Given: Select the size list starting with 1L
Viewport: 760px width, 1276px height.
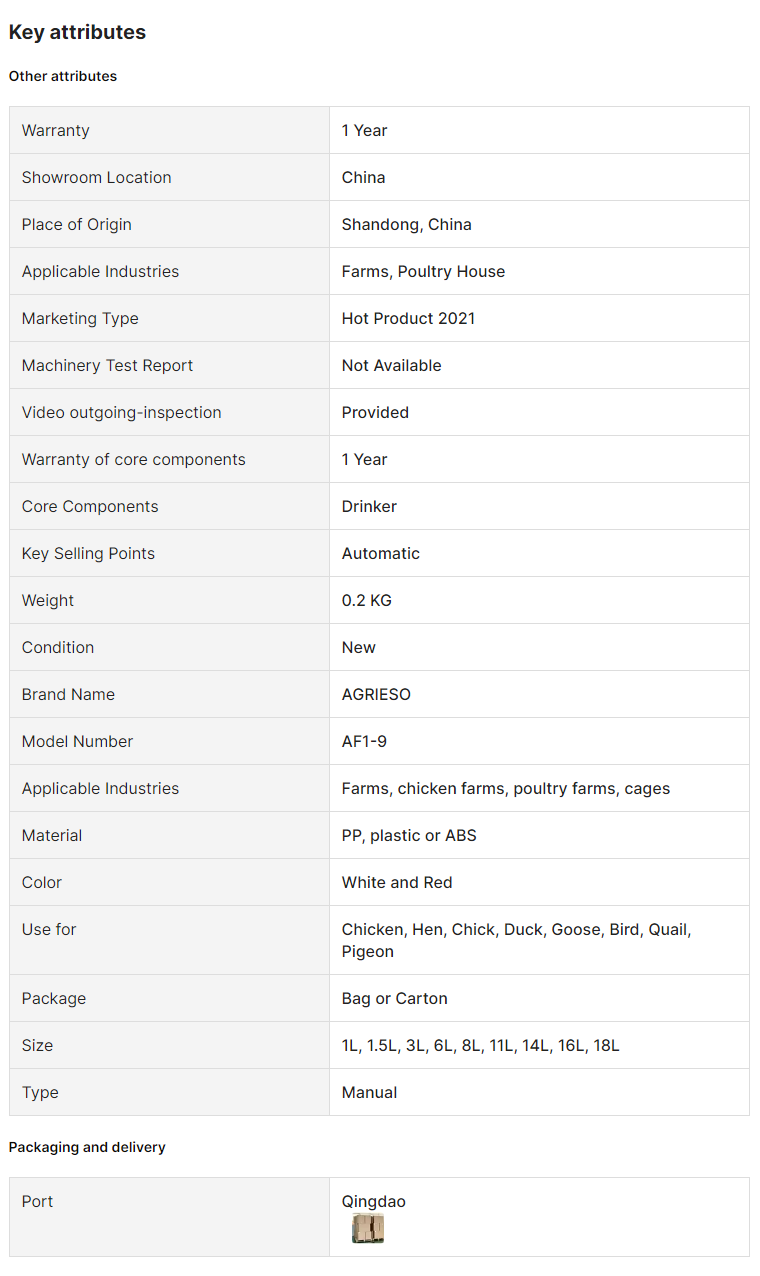Looking at the screenshot, I should pyautogui.click(x=480, y=1045).
